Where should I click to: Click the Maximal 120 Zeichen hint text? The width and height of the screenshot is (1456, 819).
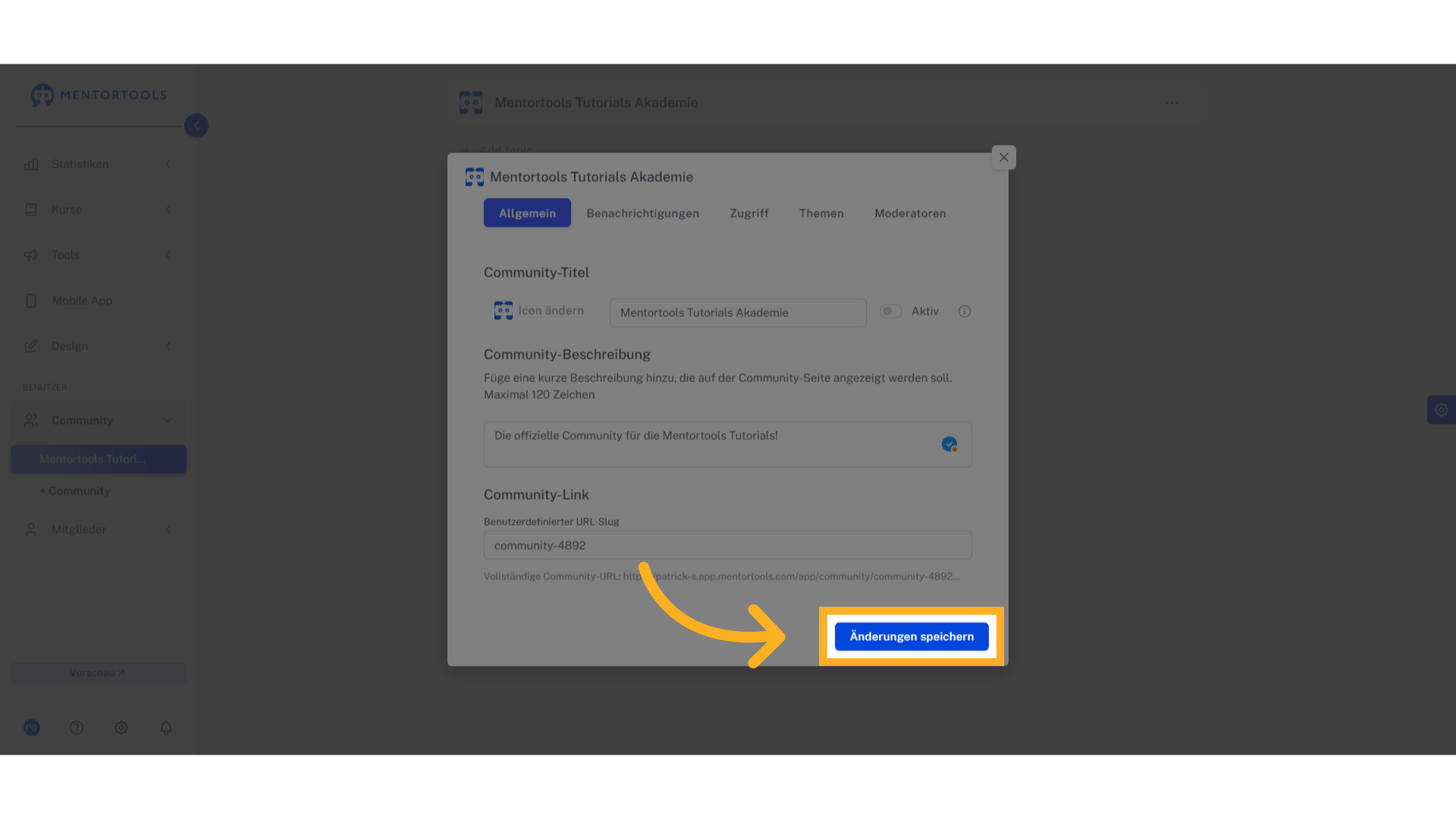(539, 395)
